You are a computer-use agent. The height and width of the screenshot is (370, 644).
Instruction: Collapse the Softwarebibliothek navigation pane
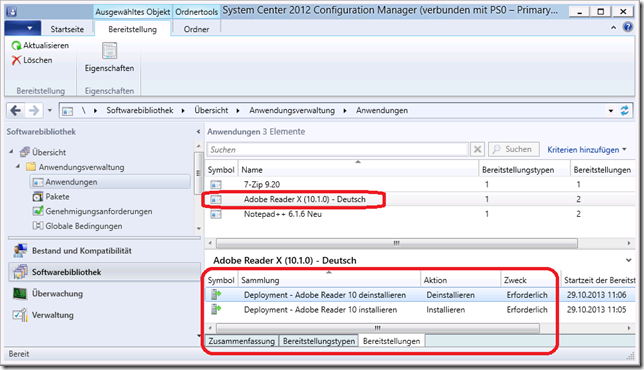(198, 131)
